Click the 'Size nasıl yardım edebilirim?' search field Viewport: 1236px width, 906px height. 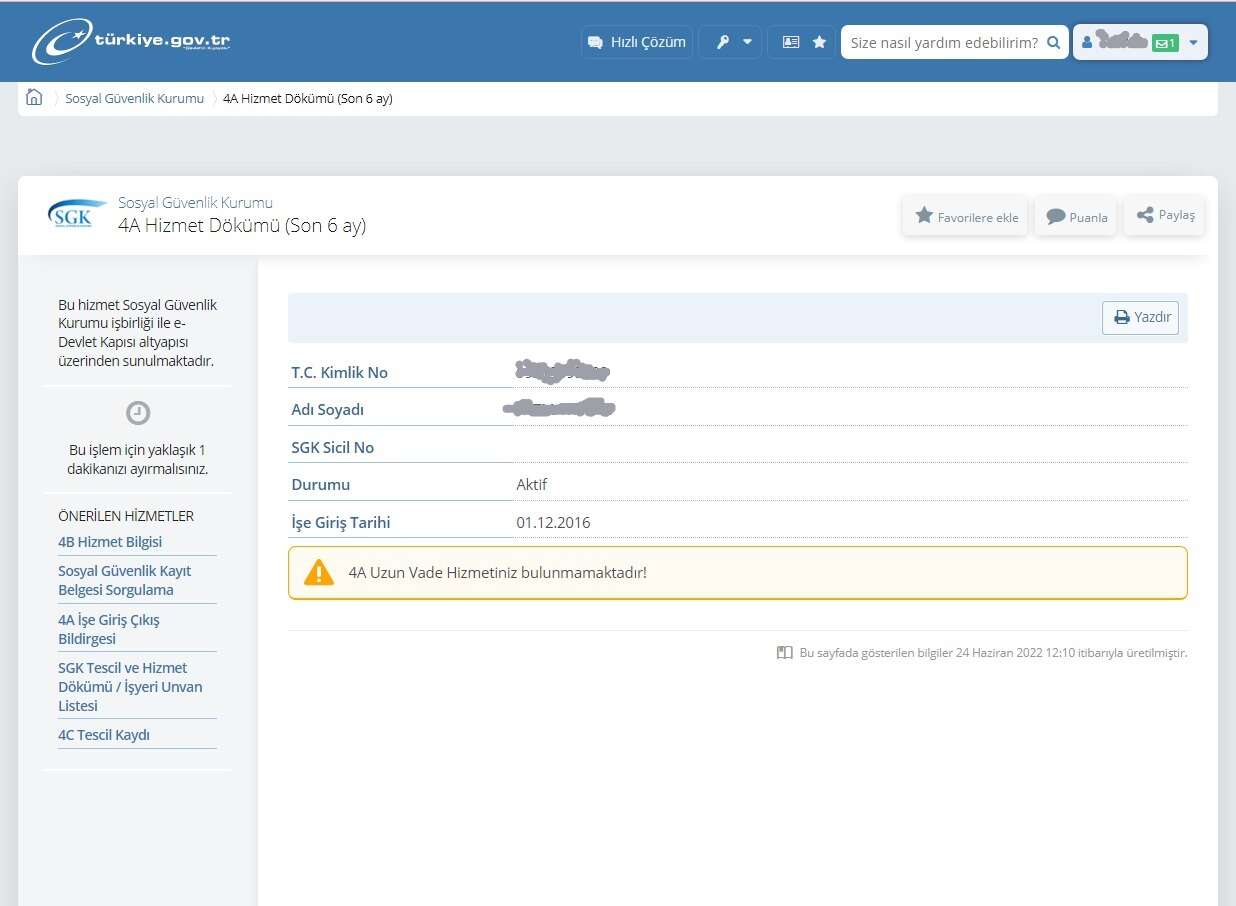pos(942,43)
